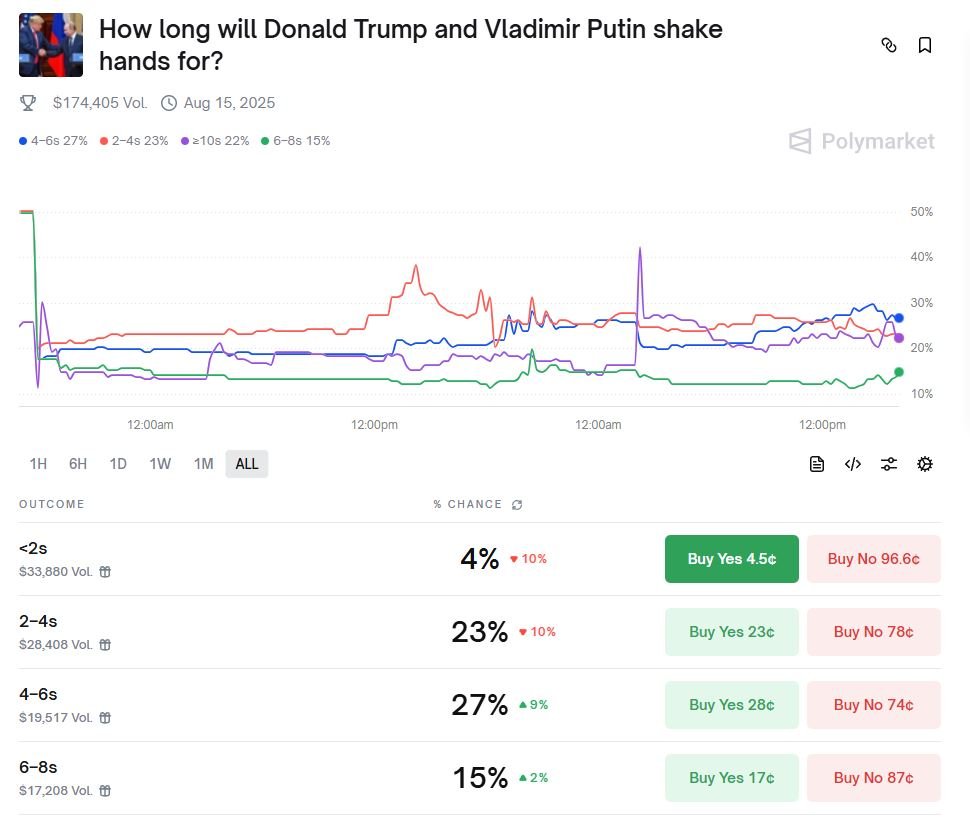
Task: Choose the 1D chart range
Action: tap(118, 464)
